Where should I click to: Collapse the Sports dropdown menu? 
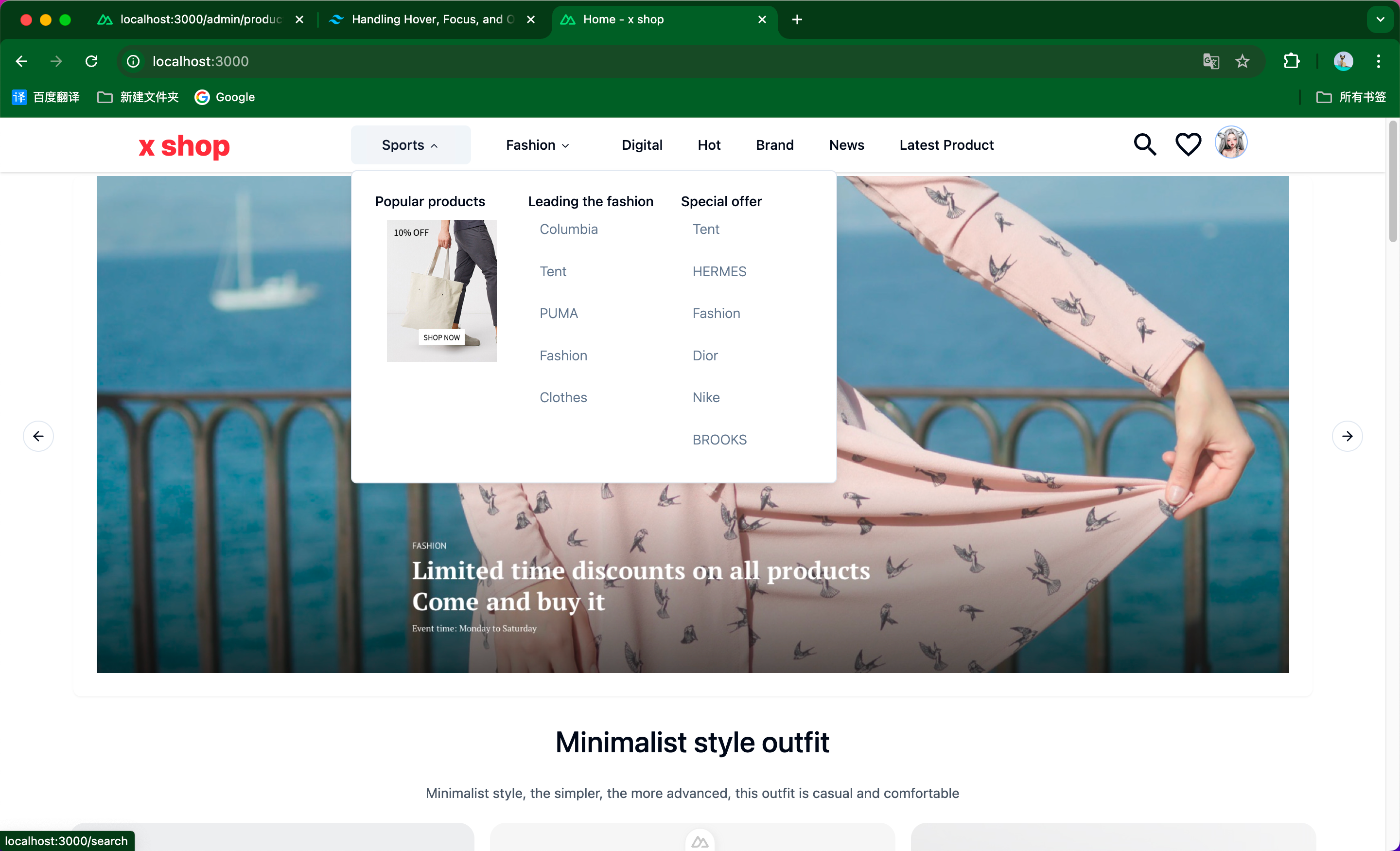tap(410, 145)
